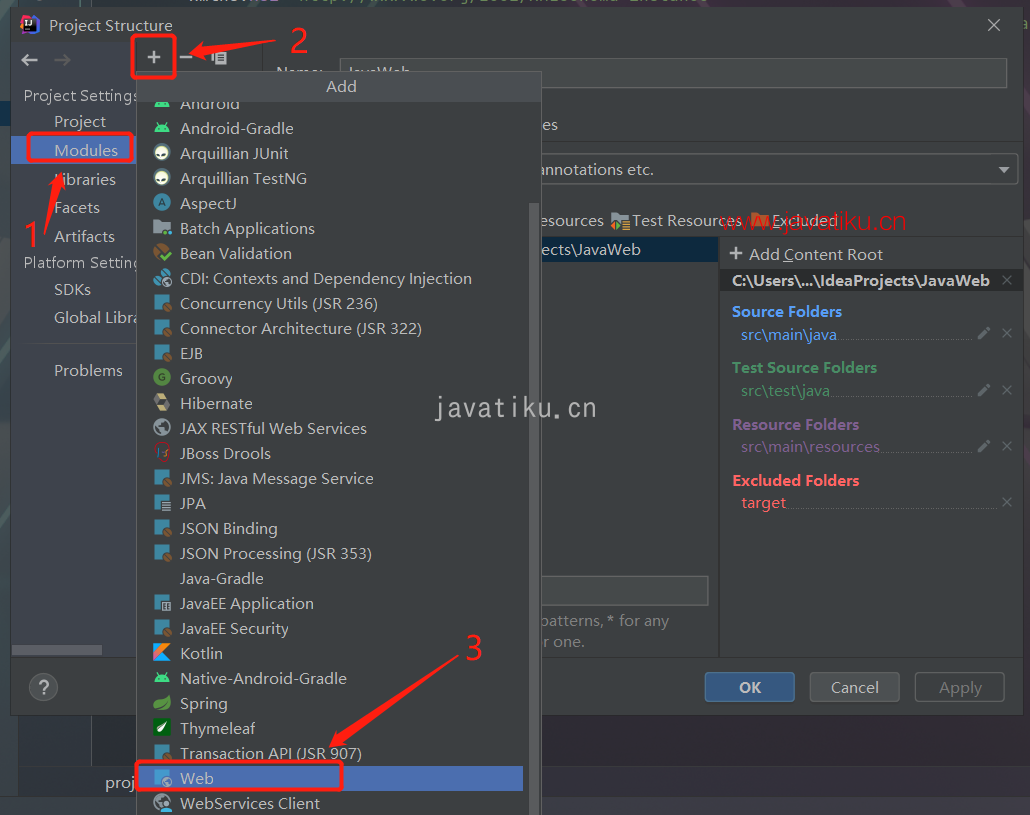Unmark src\main\resources with its X
This screenshot has width=1030, height=815.
1006,446
